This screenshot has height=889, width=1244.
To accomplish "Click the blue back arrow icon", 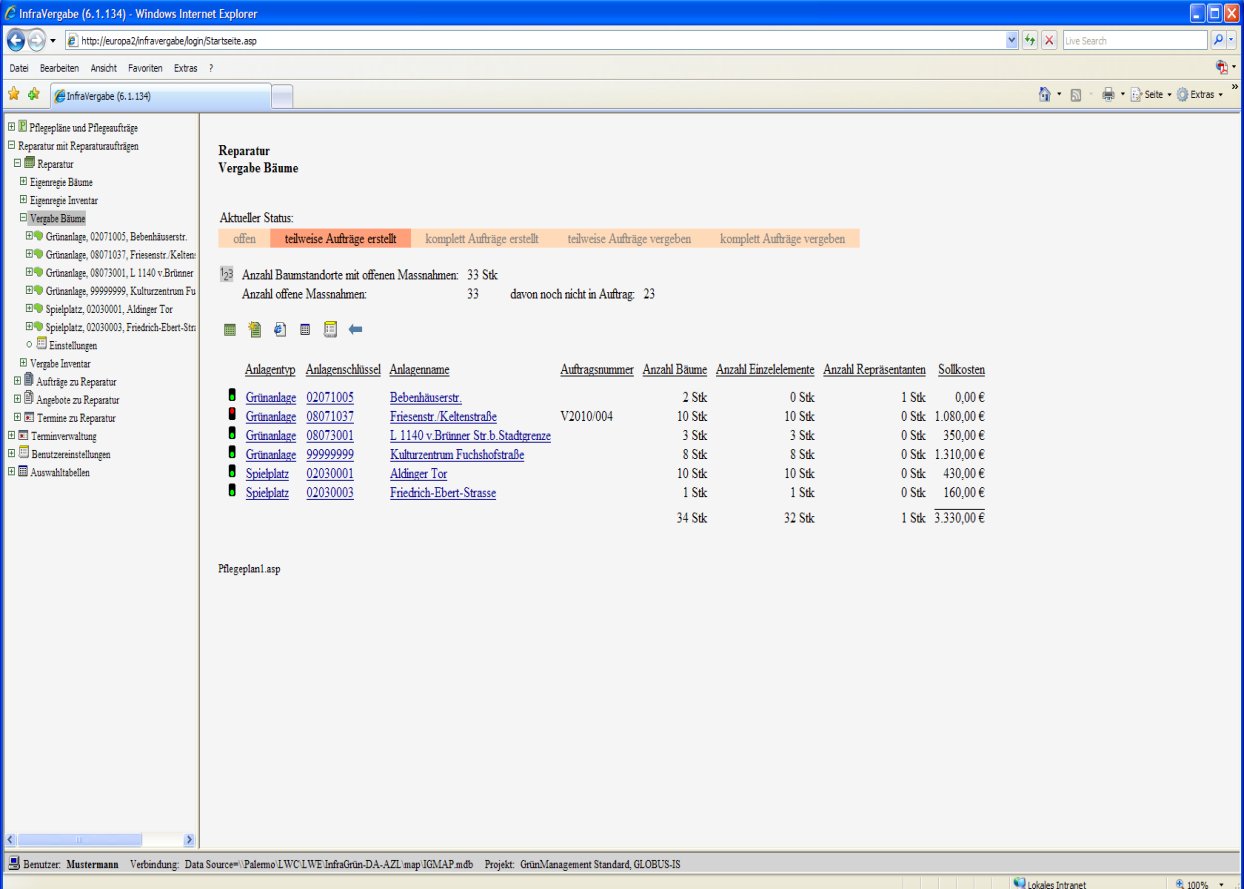I will point(355,329).
